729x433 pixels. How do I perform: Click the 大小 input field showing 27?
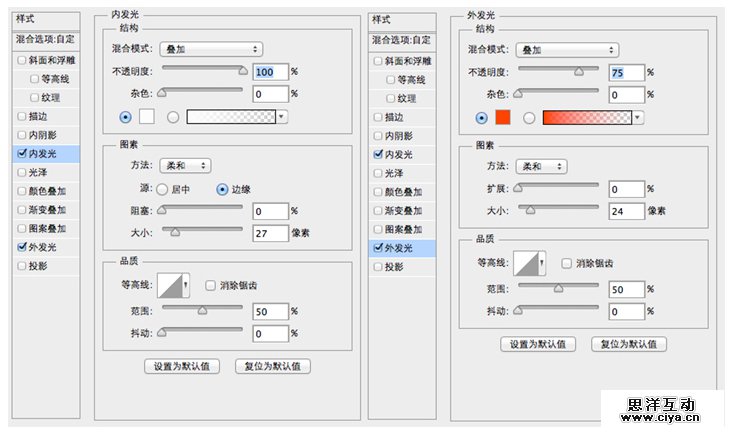point(270,235)
